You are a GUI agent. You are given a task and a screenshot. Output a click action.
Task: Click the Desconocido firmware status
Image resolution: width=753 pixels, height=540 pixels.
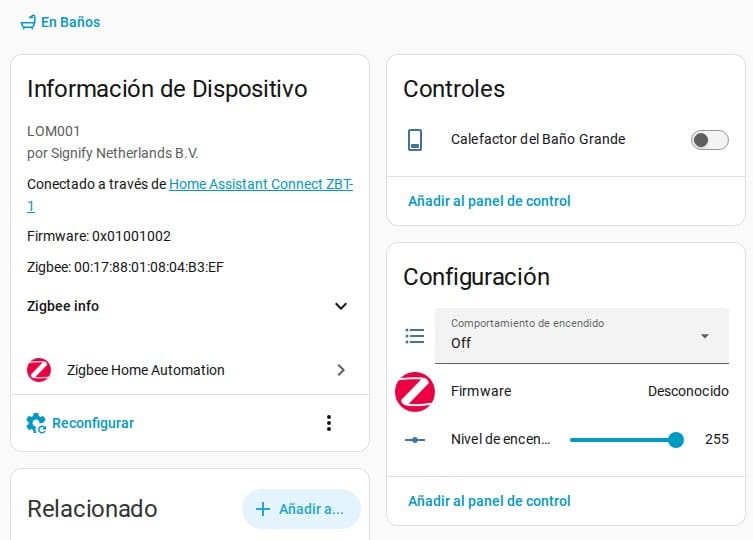[688, 391]
